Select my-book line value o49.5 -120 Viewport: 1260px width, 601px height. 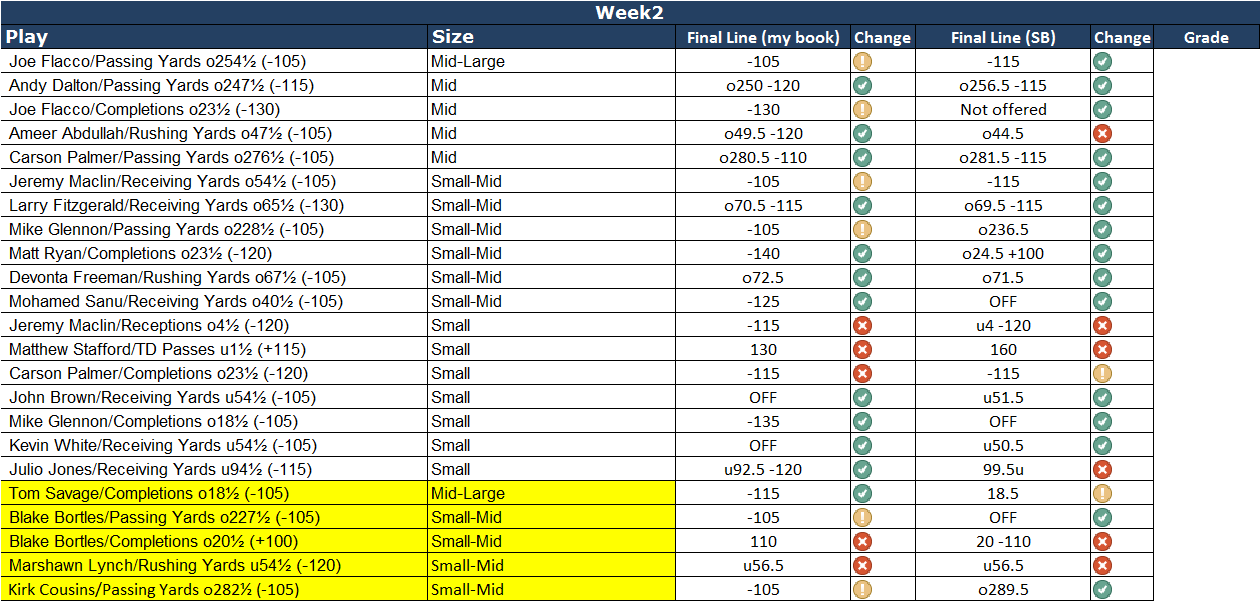pos(764,133)
